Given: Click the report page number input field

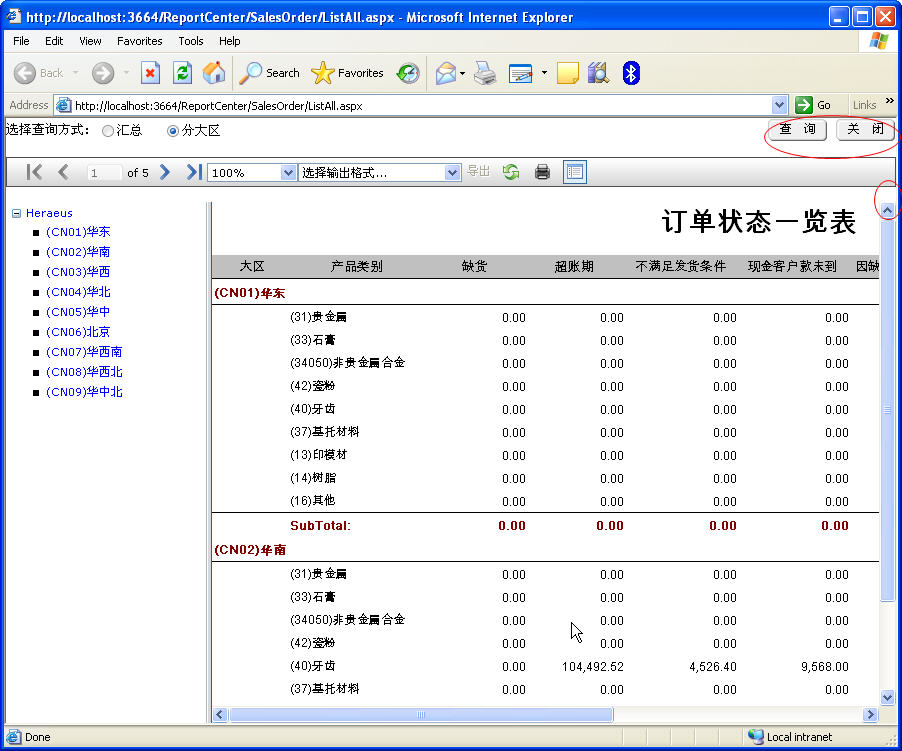Looking at the screenshot, I should pyautogui.click(x=104, y=173).
